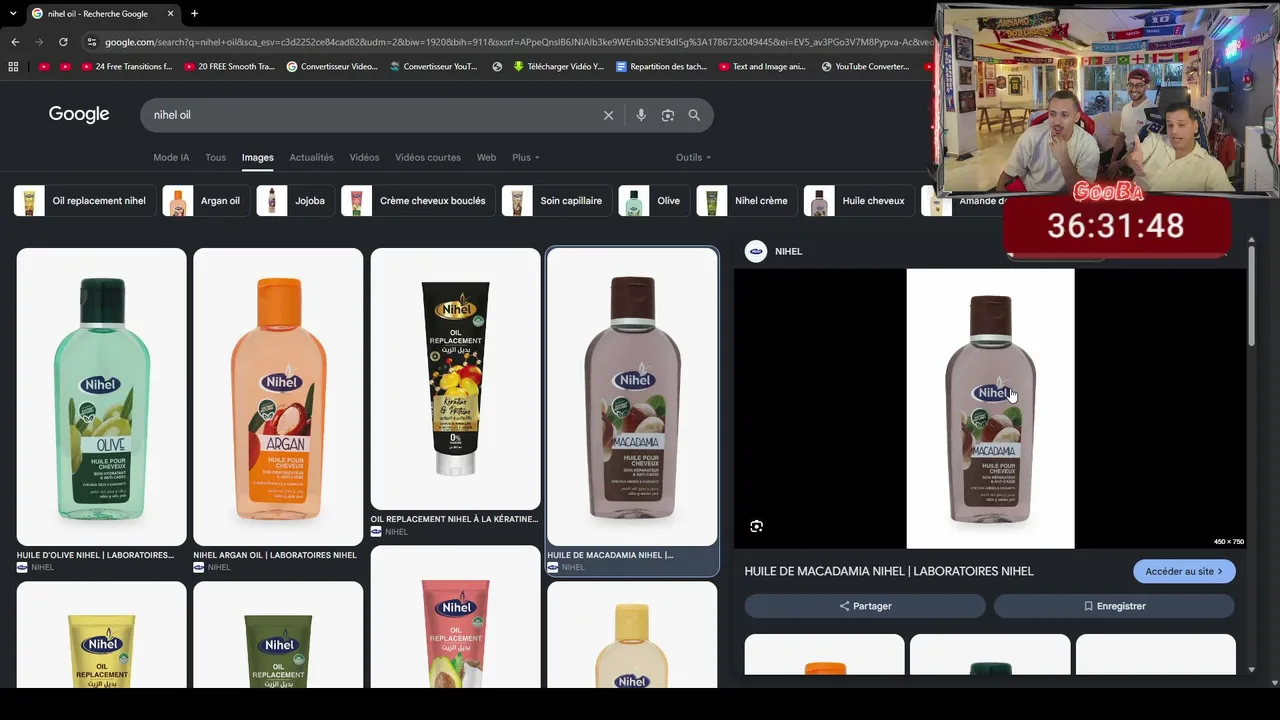Image resolution: width=1280 pixels, height=720 pixels.
Task: Submit search with magnifier icon
Action: coord(694,115)
